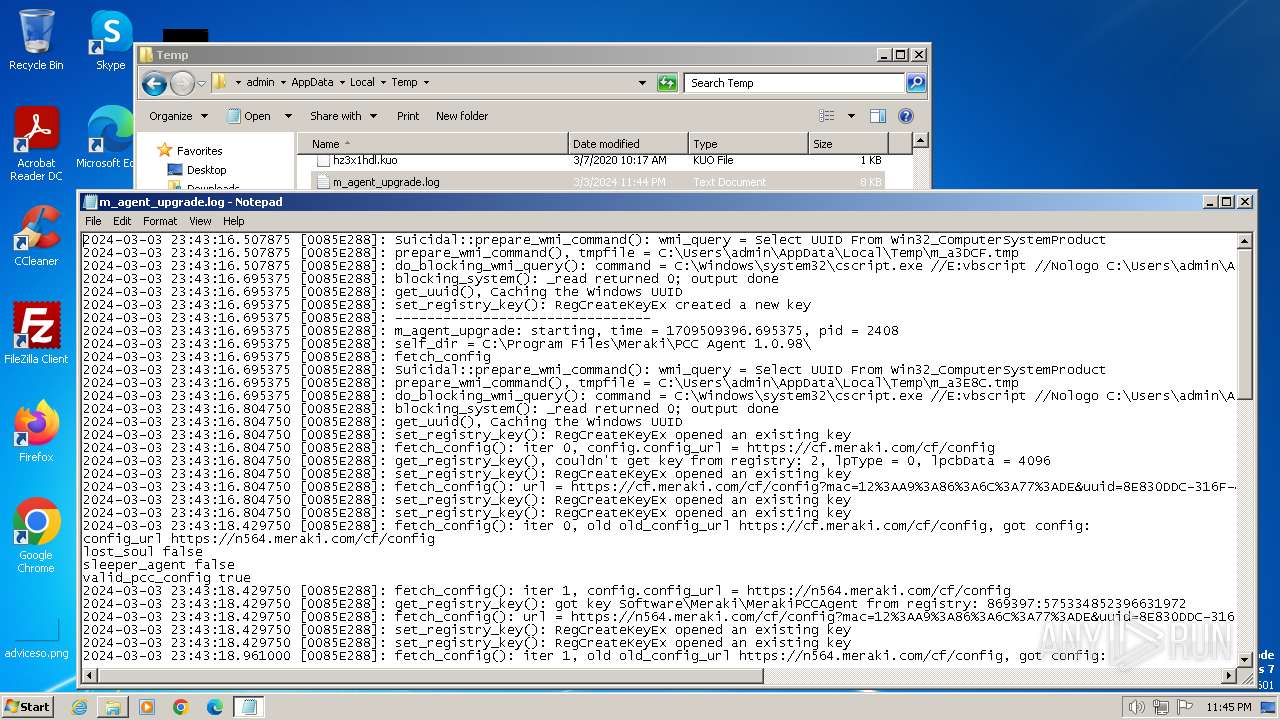The height and width of the screenshot is (720, 1280).
Task: Launch Firefox desktop icon
Action: [x=36, y=431]
